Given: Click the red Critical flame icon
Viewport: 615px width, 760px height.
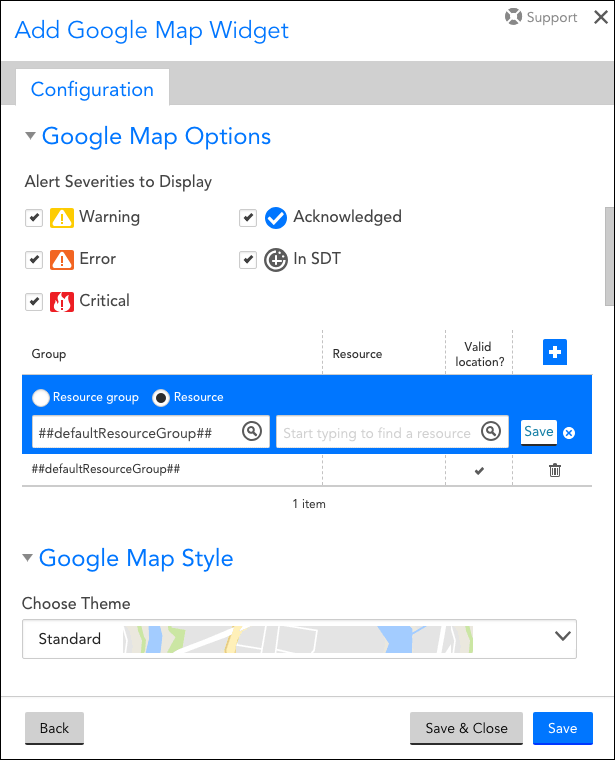Looking at the screenshot, I should pyautogui.click(x=62, y=302).
